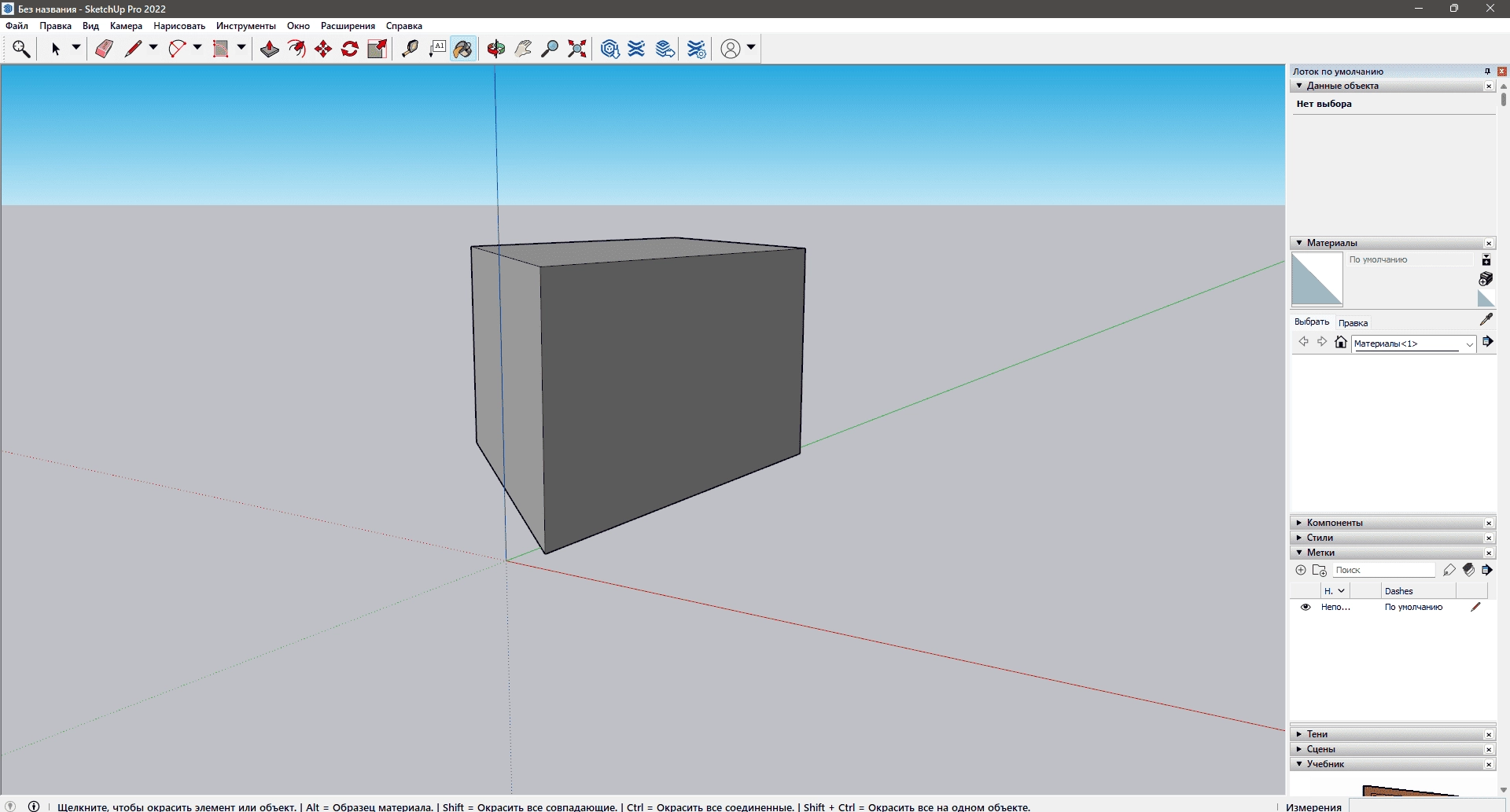Expand the Стили panel

pyautogui.click(x=1299, y=538)
